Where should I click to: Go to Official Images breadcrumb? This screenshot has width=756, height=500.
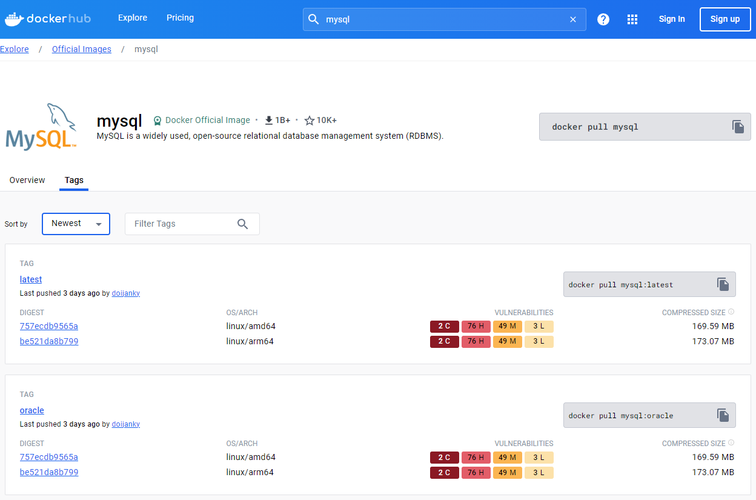pyautogui.click(x=81, y=49)
